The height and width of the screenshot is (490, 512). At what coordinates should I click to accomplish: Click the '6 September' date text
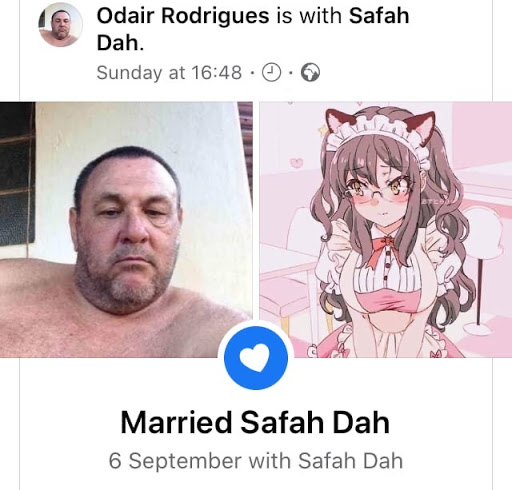(x=175, y=461)
